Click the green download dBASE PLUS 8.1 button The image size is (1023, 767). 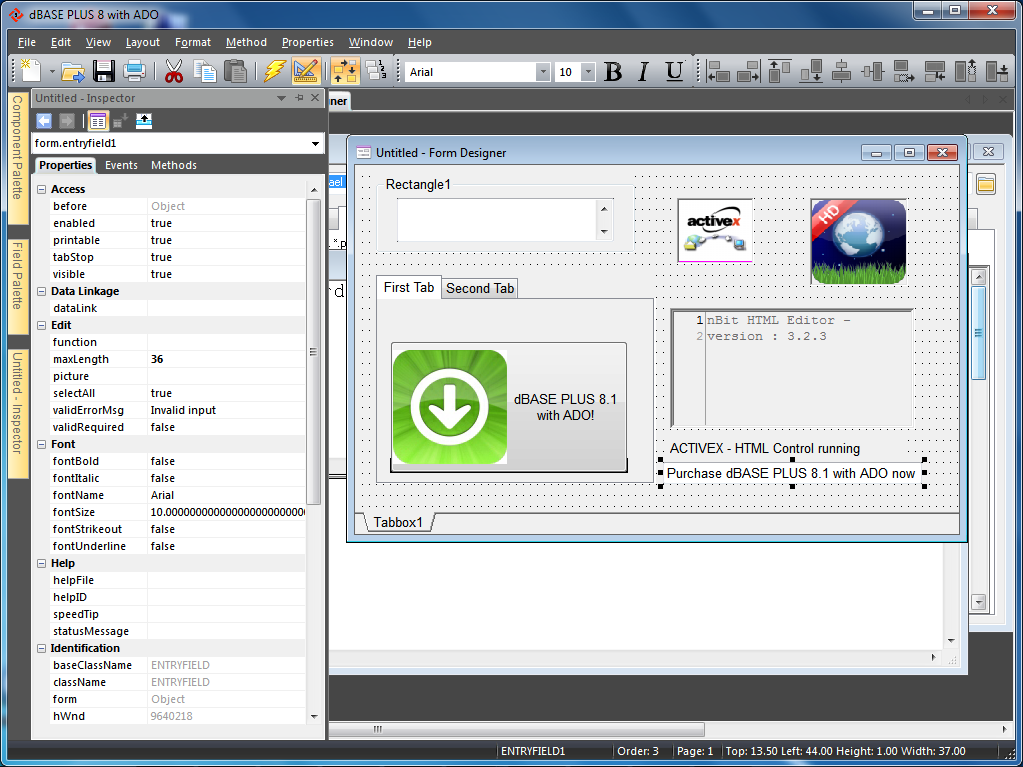coord(509,407)
